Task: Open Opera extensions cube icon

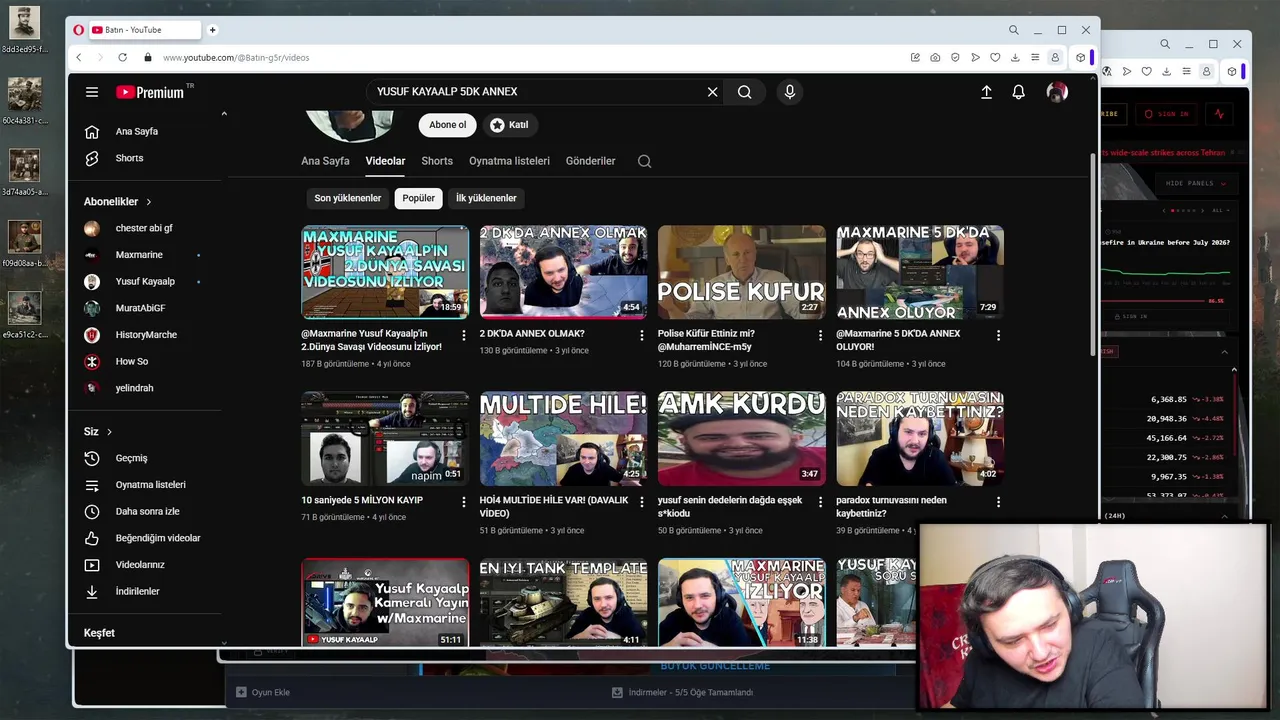Action: [1080, 58]
